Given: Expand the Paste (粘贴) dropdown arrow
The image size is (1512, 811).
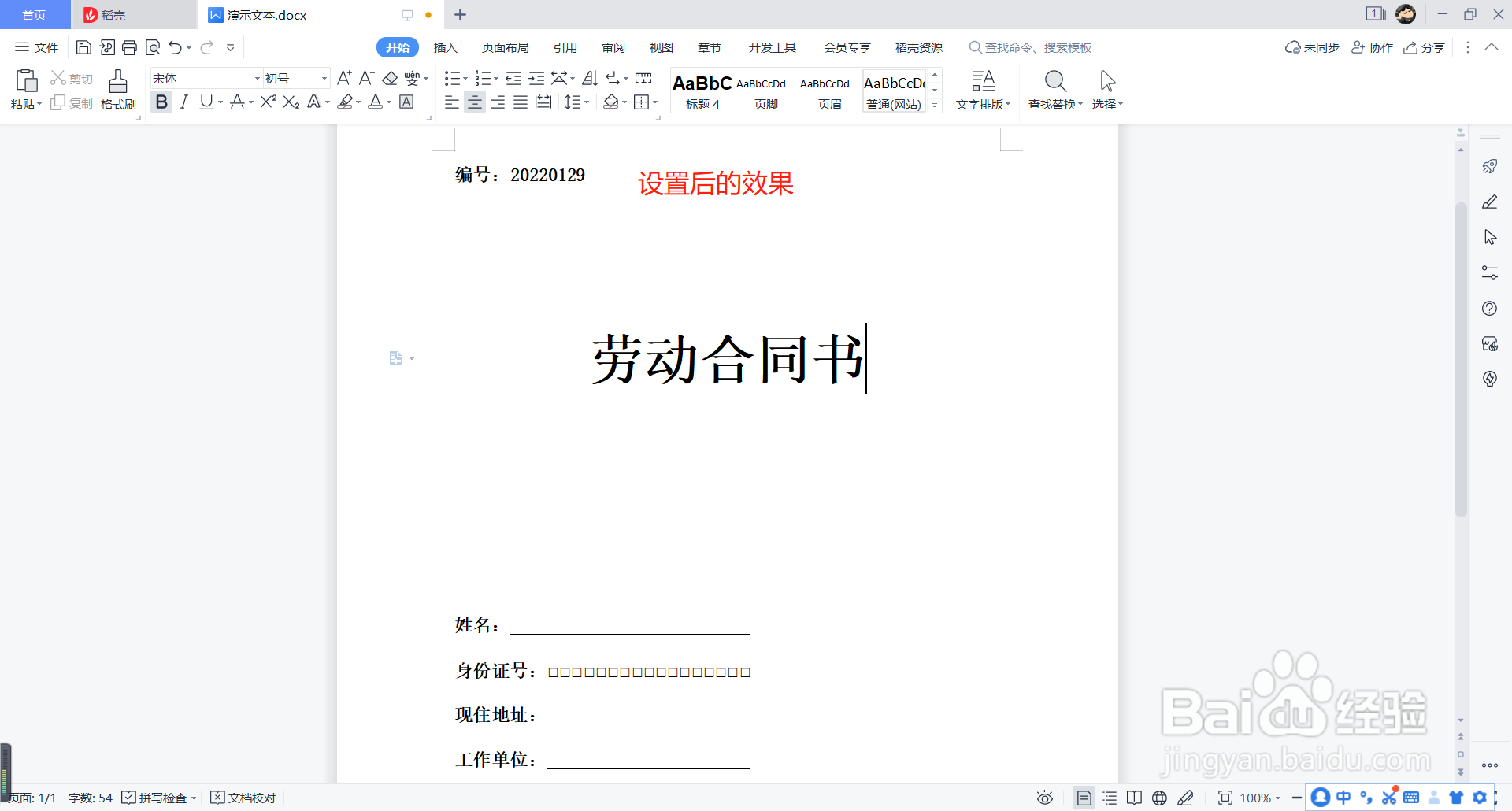Looking at the screenshot, I should 39,105.
